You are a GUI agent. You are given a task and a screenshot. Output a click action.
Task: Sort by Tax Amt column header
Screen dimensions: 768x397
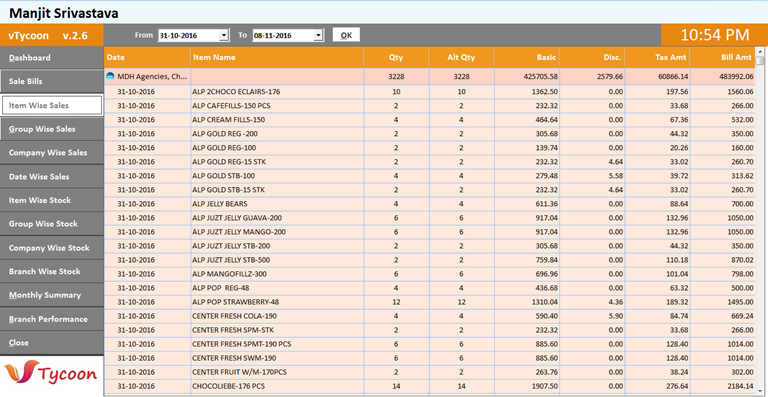click(658, 57)
